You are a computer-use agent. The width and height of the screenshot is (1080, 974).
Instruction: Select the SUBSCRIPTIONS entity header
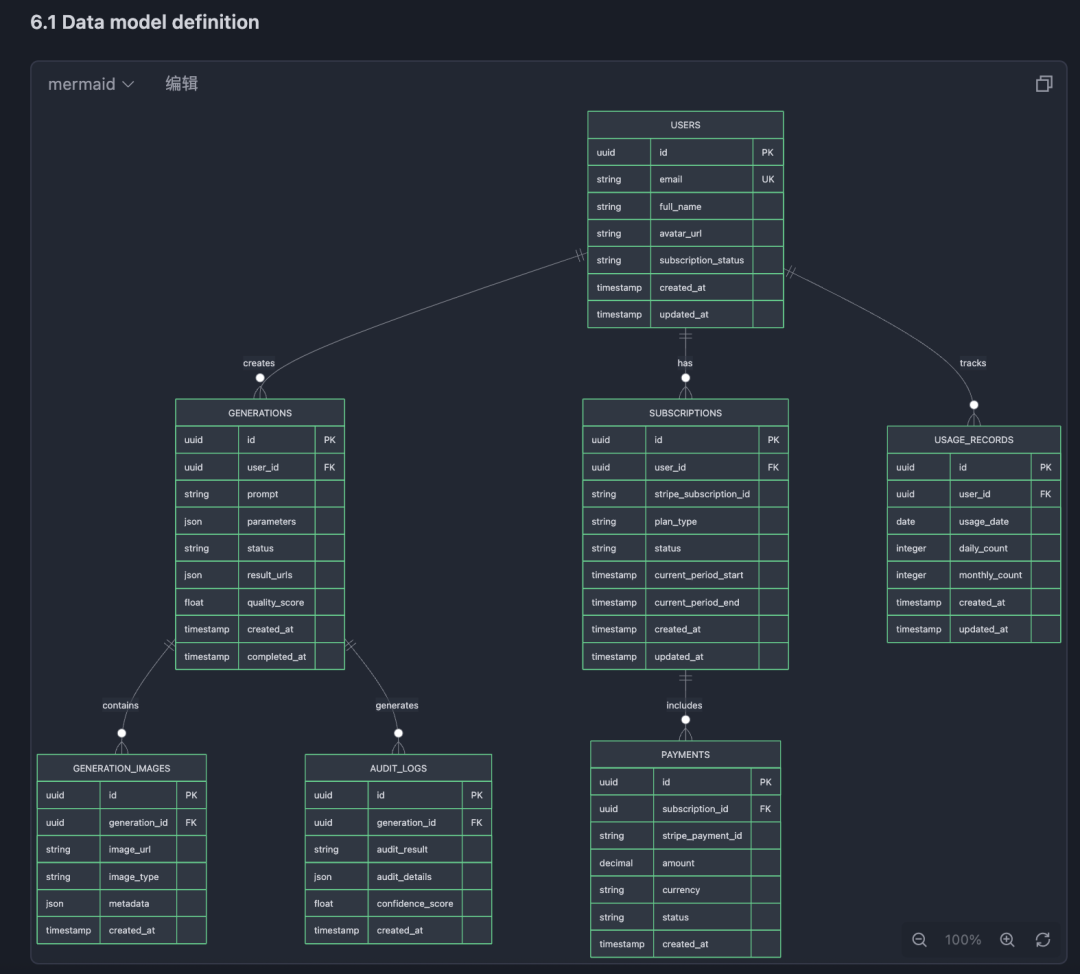point(685,413)
